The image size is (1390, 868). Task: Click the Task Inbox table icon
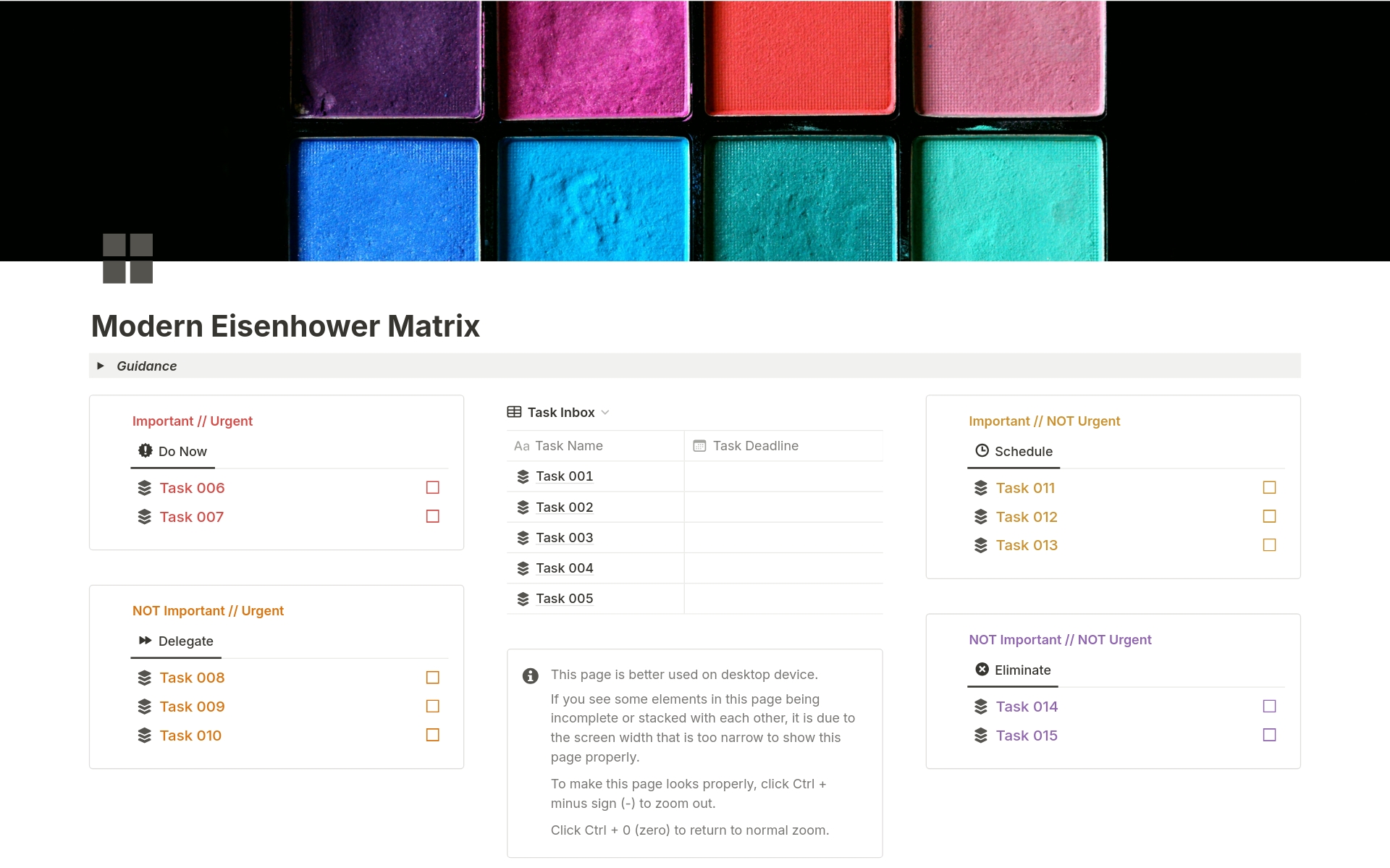[514, 412]
